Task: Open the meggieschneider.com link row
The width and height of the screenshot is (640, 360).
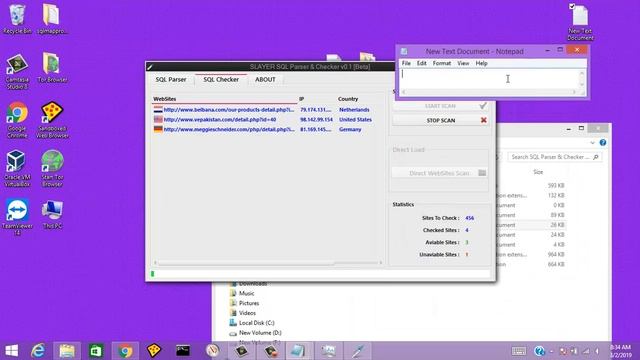Action: pos(229,129)
